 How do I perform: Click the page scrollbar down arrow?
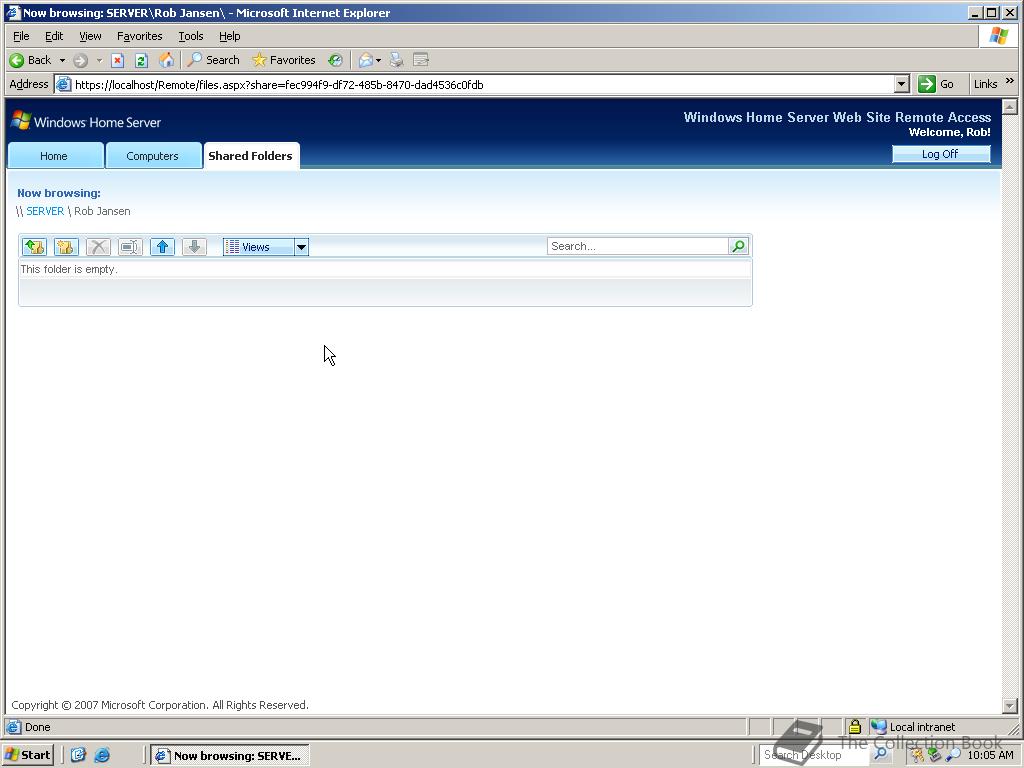click(x=1010, y=706)
